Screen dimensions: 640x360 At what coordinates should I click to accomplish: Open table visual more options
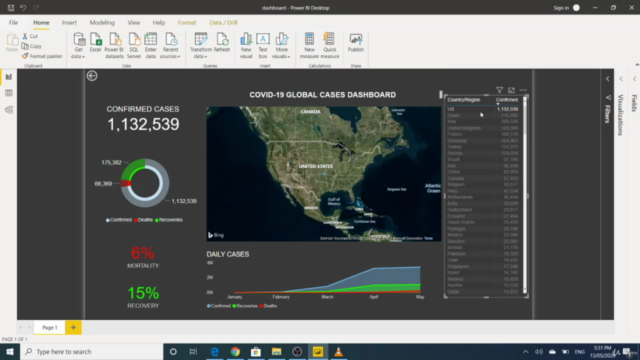(523, 90)
